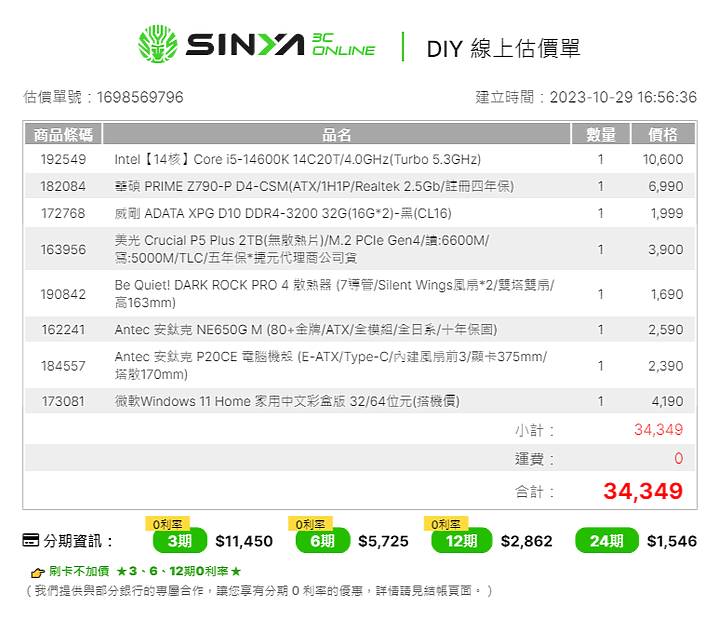Click the bold total 34,349
720x620 pixels.
(x=643, y=491)
